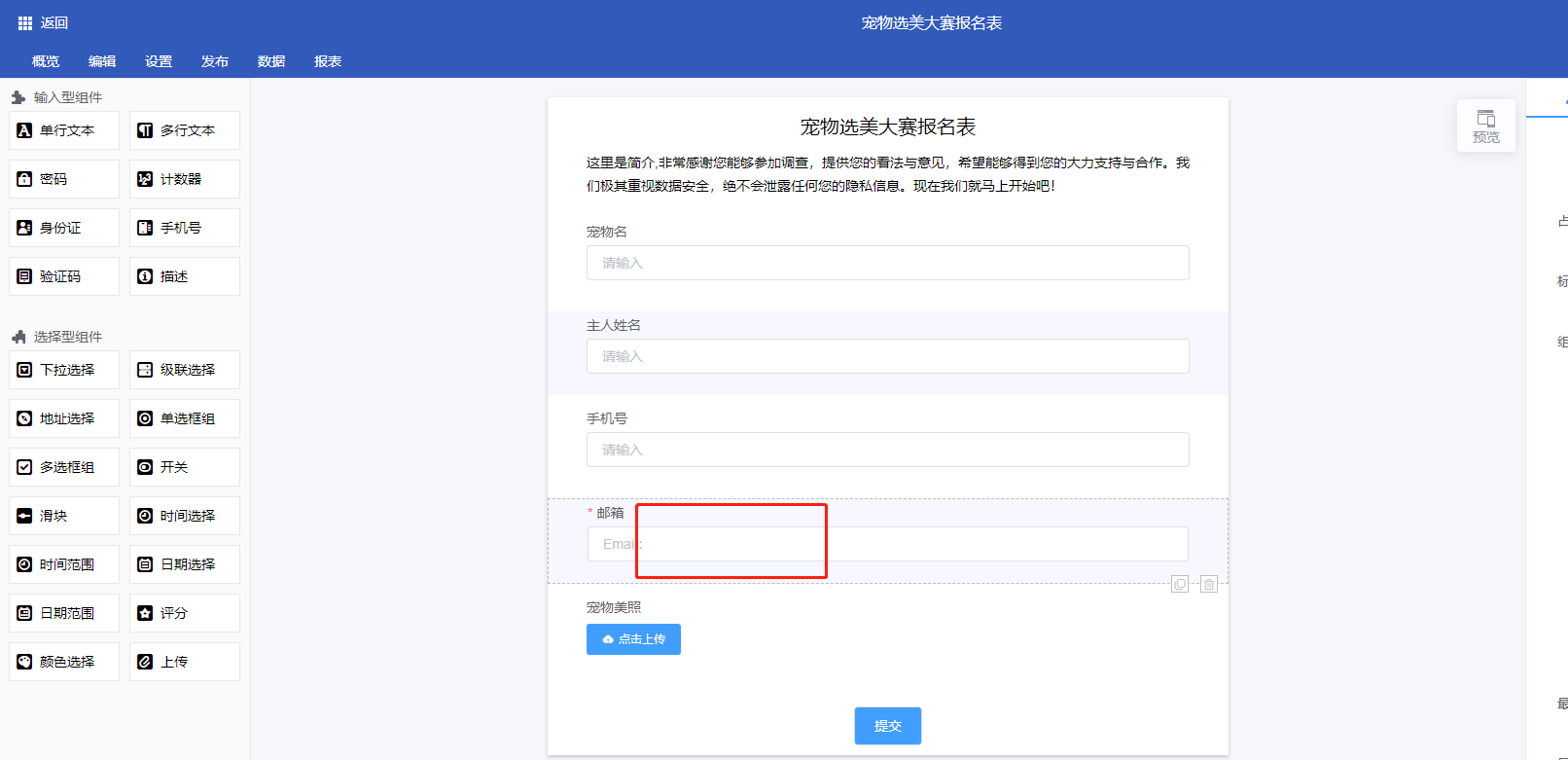1568x760 pixels.
Task: Click the grid icon next to 返回
Action: [x=25, y=23]
